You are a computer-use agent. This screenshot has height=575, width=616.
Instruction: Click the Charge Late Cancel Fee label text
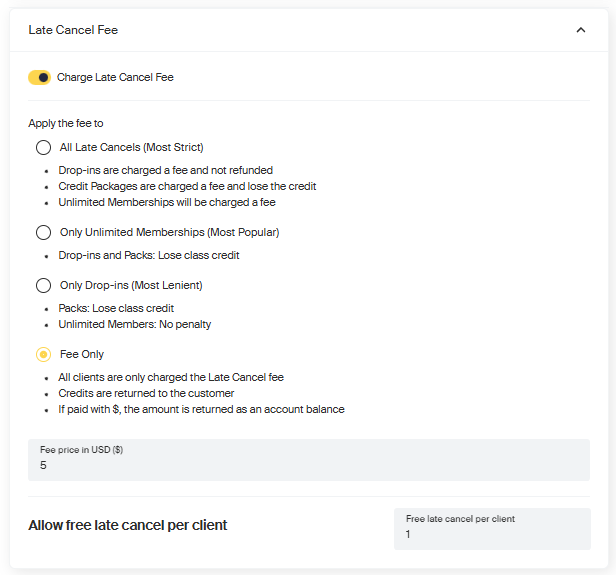tap(115, 78)
